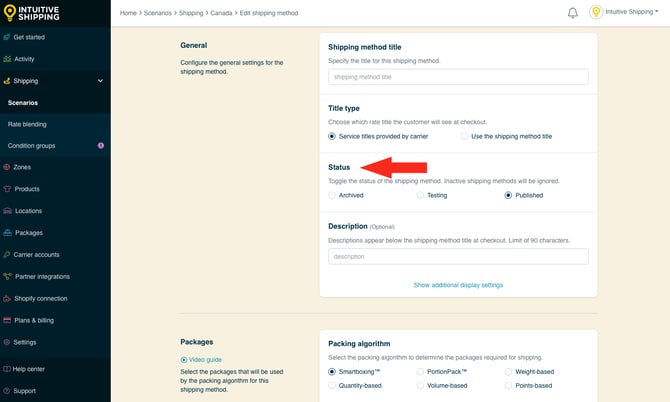Choose the PortionPack packing algorithm
This screenshot has height=402, width=670.
coord(420,372)
